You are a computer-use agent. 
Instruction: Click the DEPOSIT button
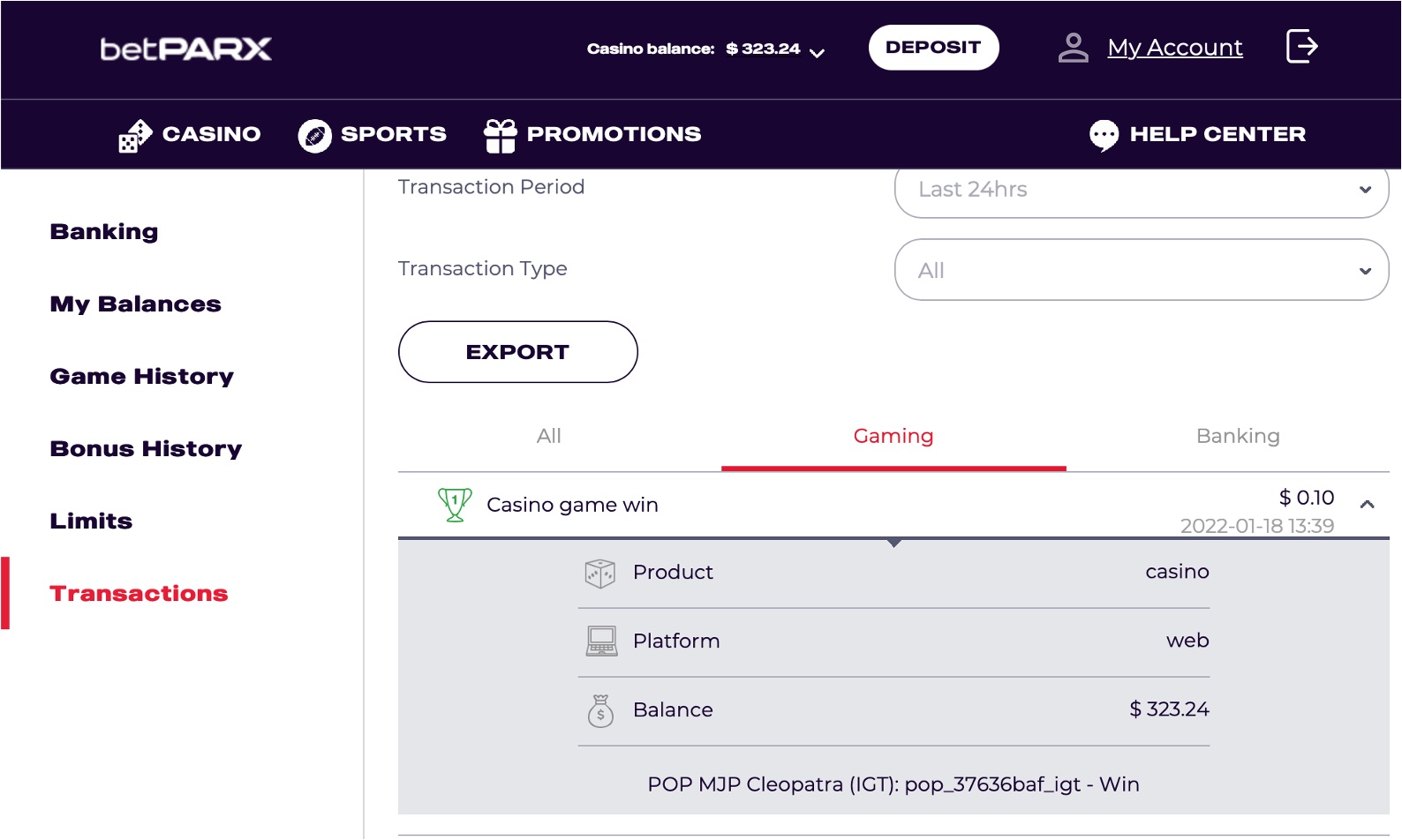(x=933, y=48)
